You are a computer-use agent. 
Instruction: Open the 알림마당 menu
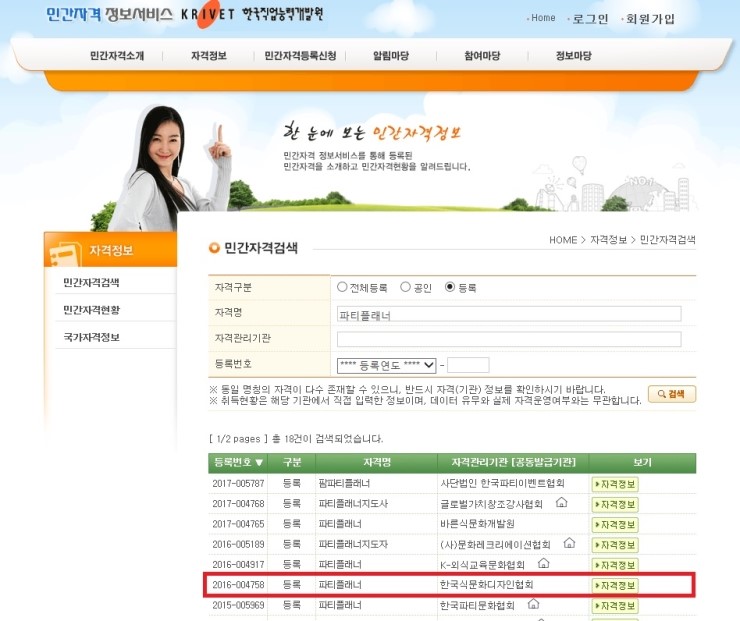click(x=391, y=56)
